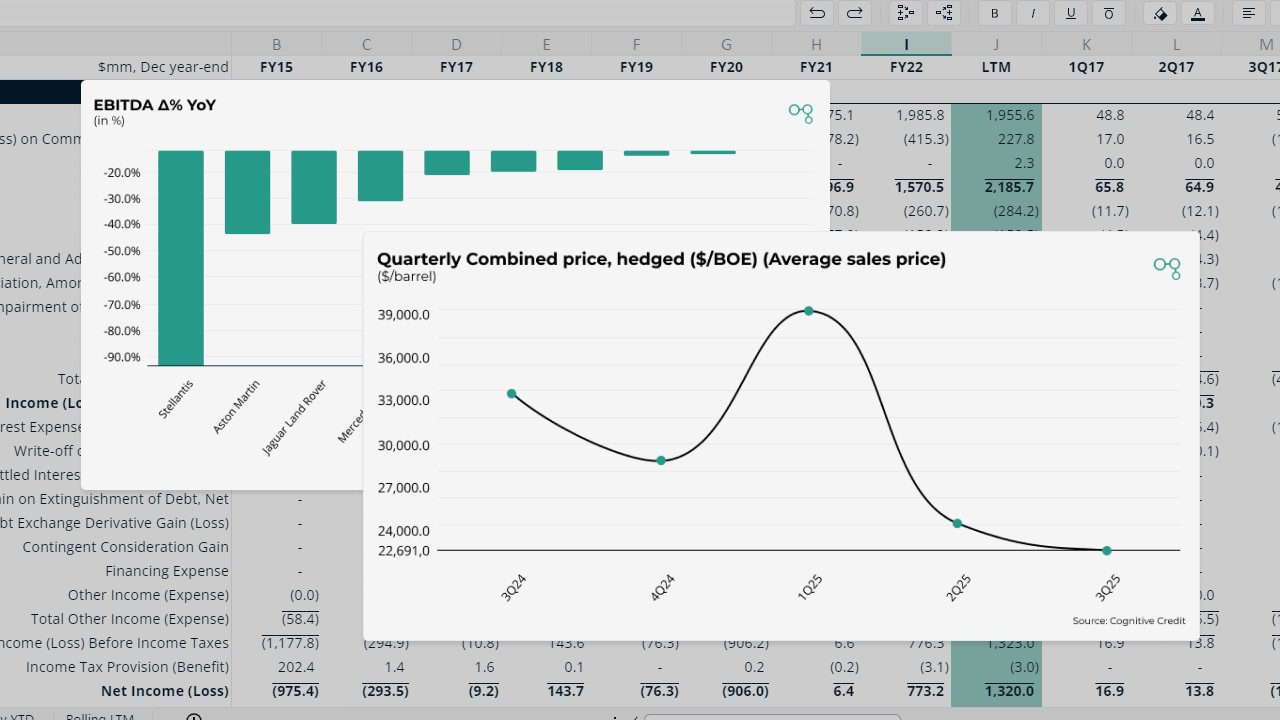The height and width of the screenshot is (720, 1280).
Task: Open the EBITDA Δ% YoY chart panel
Action: pyautogui.click(x=155, y=104)
